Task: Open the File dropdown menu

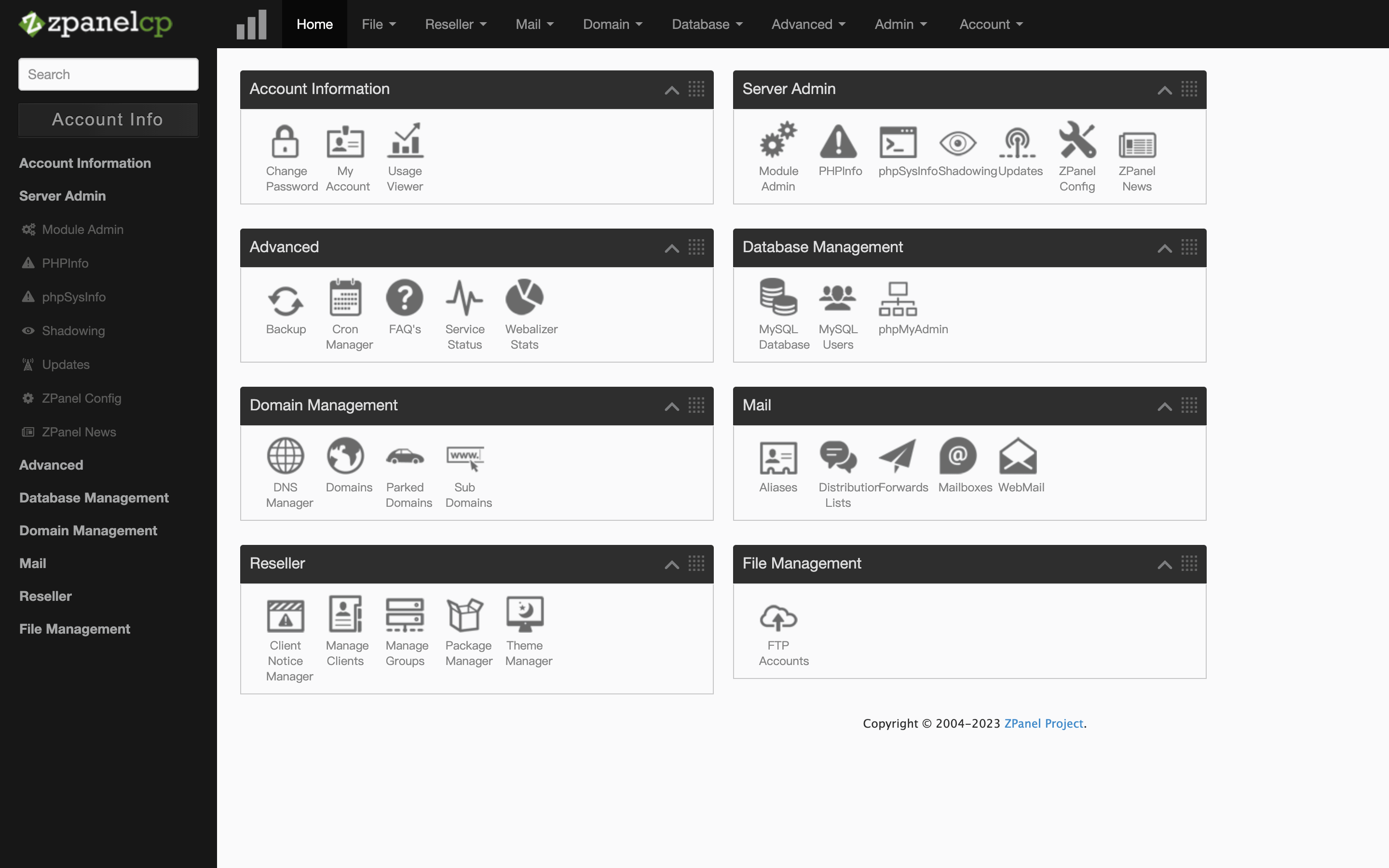Action: tap(379, 24)
